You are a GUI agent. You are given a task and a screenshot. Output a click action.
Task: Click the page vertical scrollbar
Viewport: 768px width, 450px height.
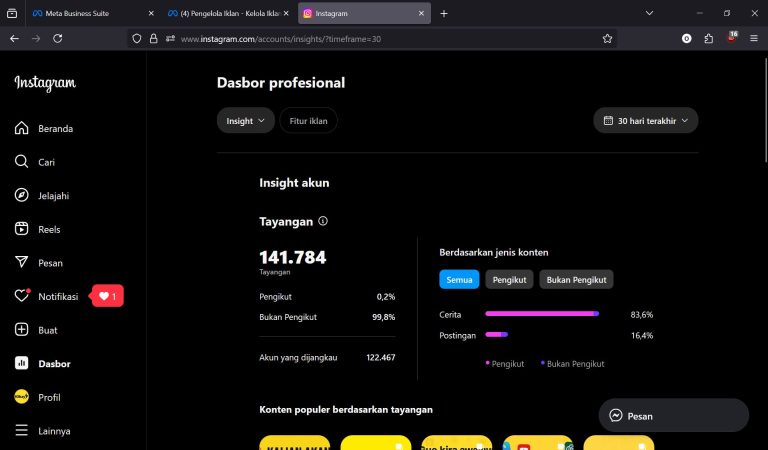(x=766, y=110)
